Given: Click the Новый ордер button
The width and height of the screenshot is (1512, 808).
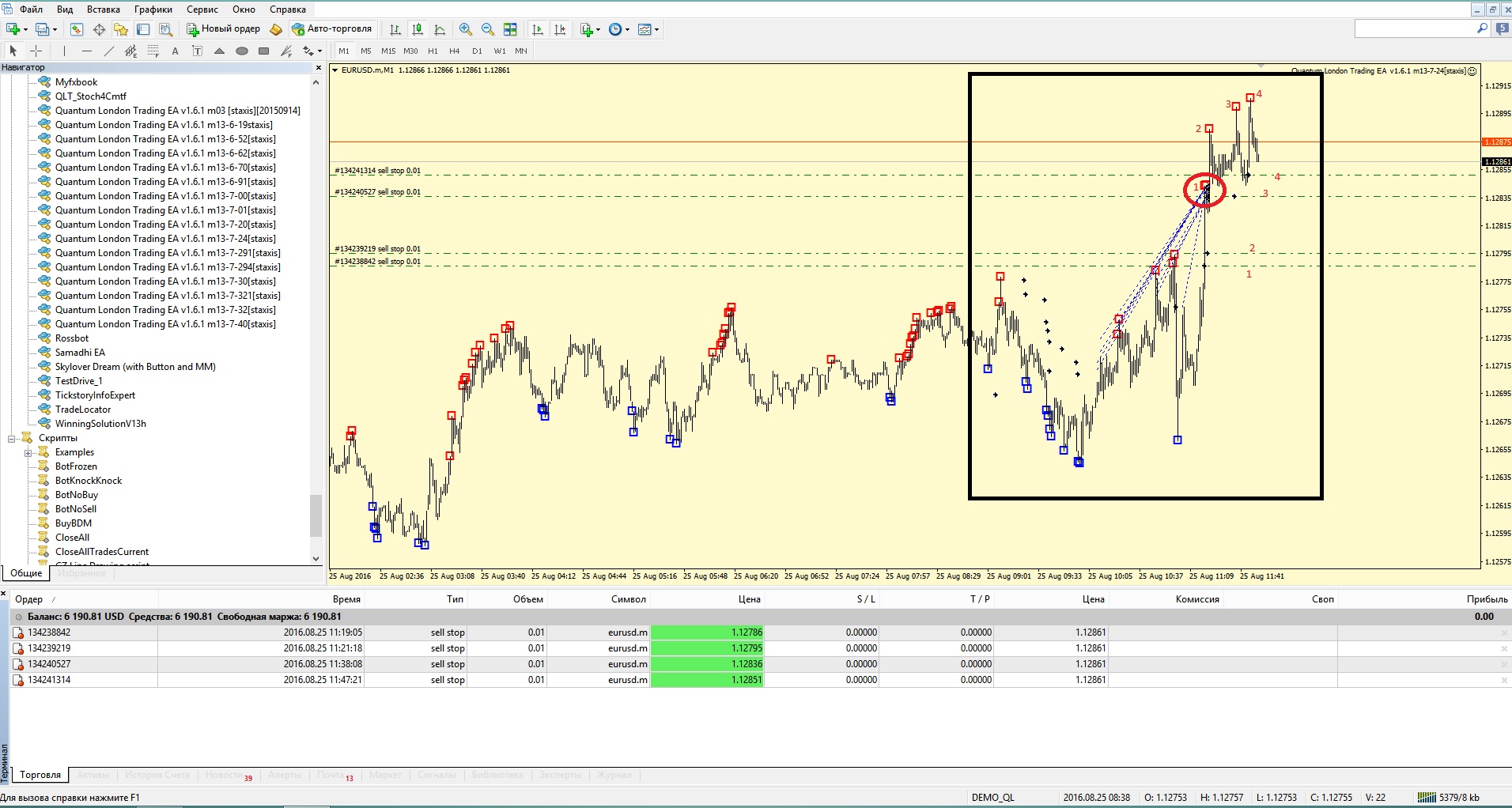Looking at the screenshot, I should point(224,29).
